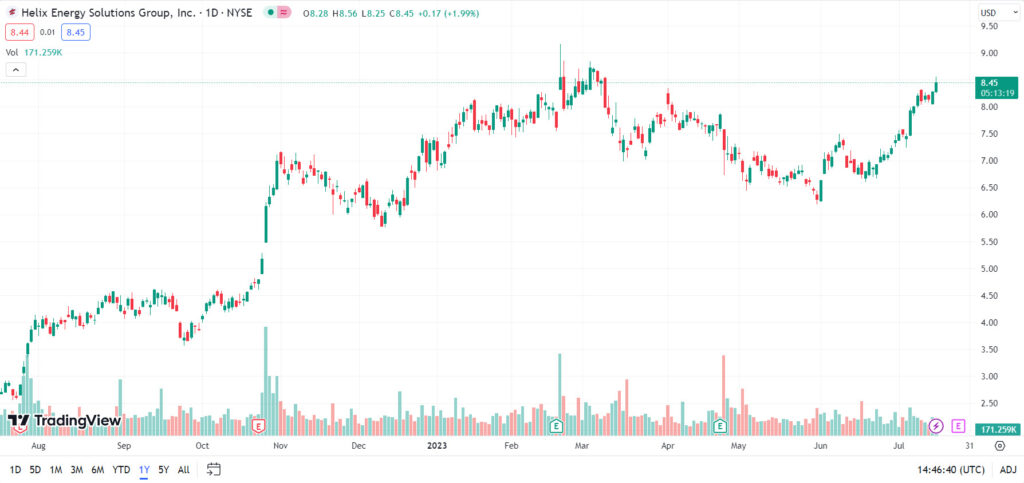Click the +0.17 (+1.99%) change value

pos(449,13)
